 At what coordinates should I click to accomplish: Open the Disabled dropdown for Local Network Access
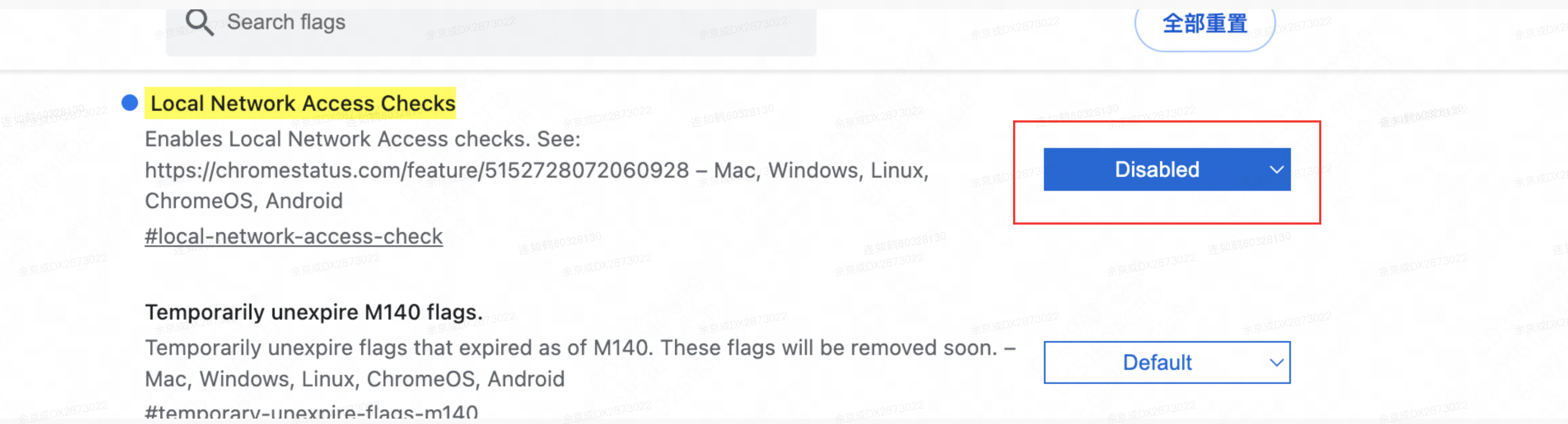point(1167,170)
